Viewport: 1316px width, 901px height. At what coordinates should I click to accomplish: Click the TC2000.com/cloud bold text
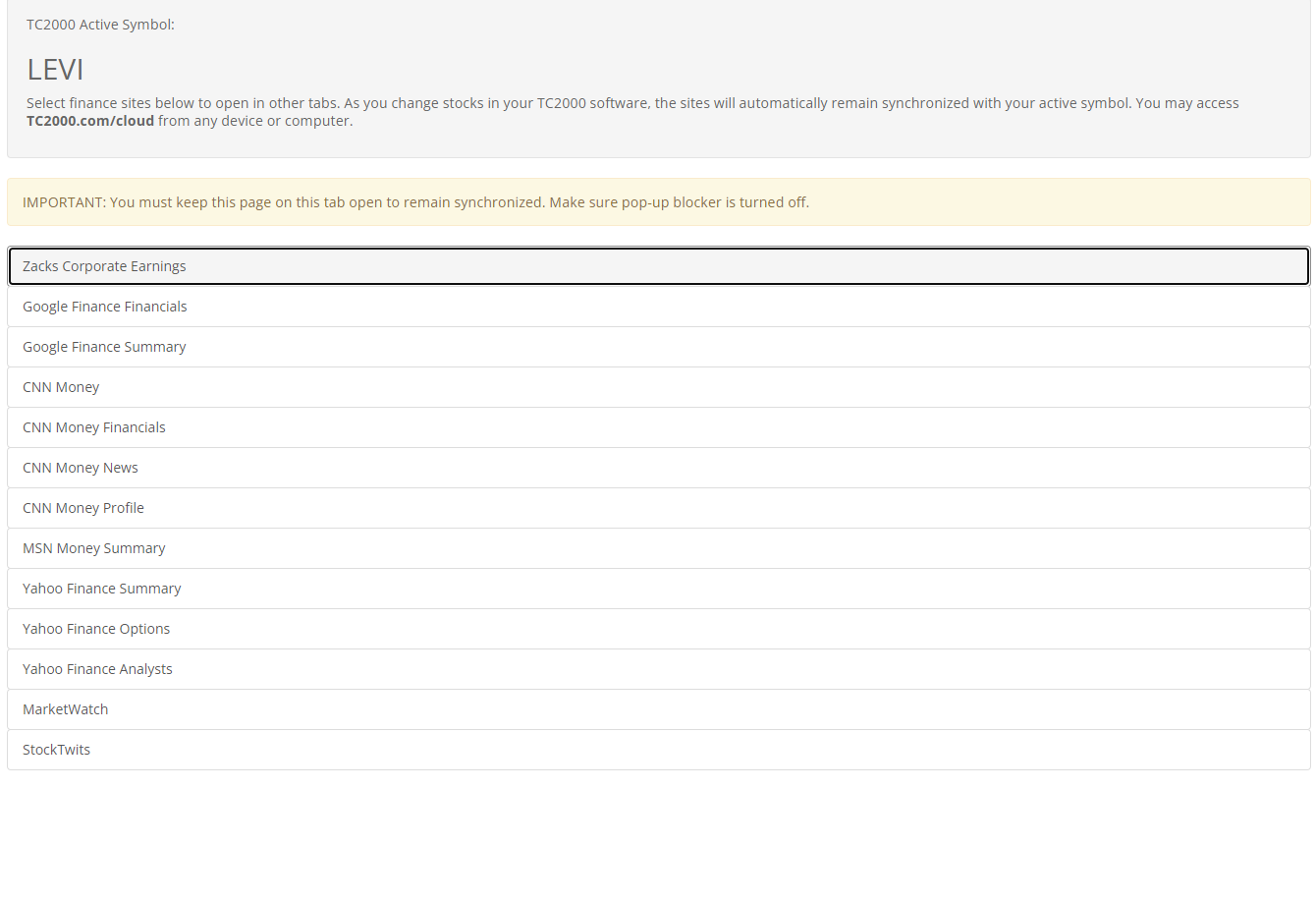tap(90, 121)
